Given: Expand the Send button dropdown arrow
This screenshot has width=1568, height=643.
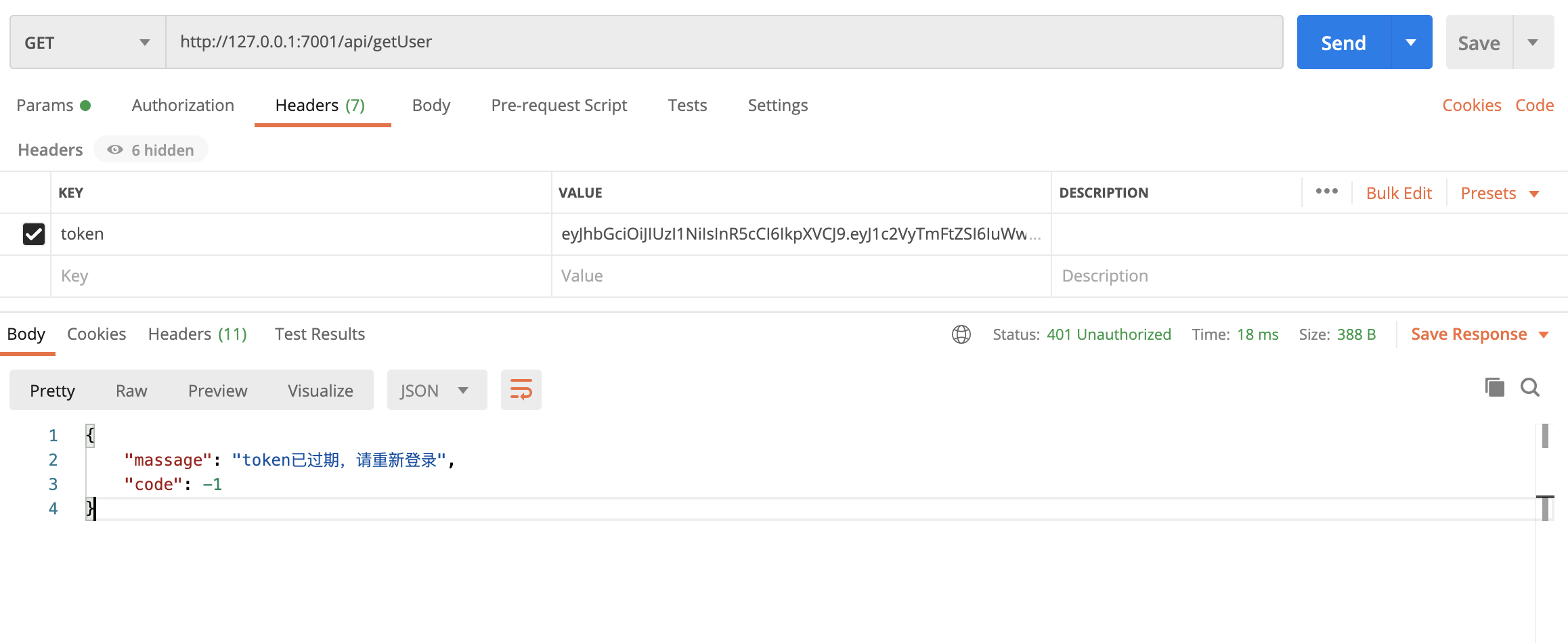Looking at the screenshot, I should pyautogui.click(x=1411, y=43).
